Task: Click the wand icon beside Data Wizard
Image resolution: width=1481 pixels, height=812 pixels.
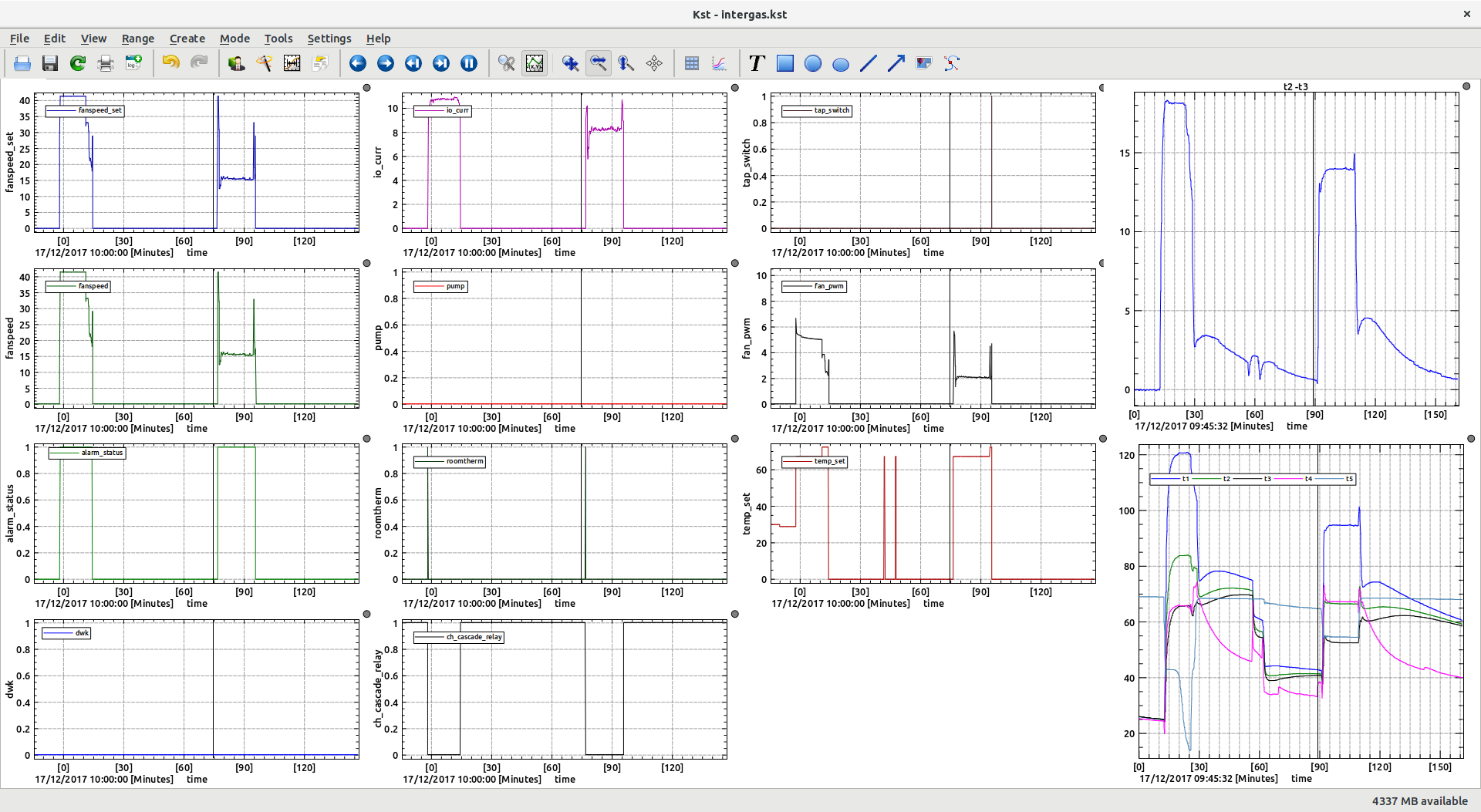Action: [x=265, y=63]
